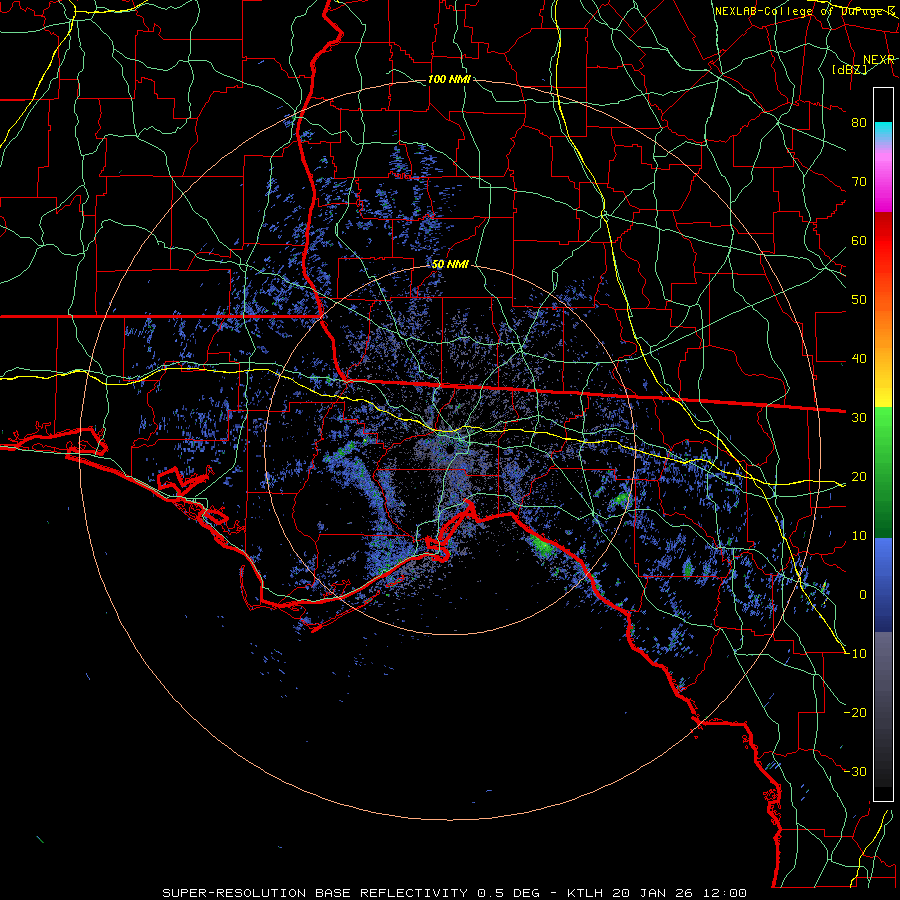Click the -10 value on the dBZ scale
This screenshot has width=900, height=900.
coord(855,653)
